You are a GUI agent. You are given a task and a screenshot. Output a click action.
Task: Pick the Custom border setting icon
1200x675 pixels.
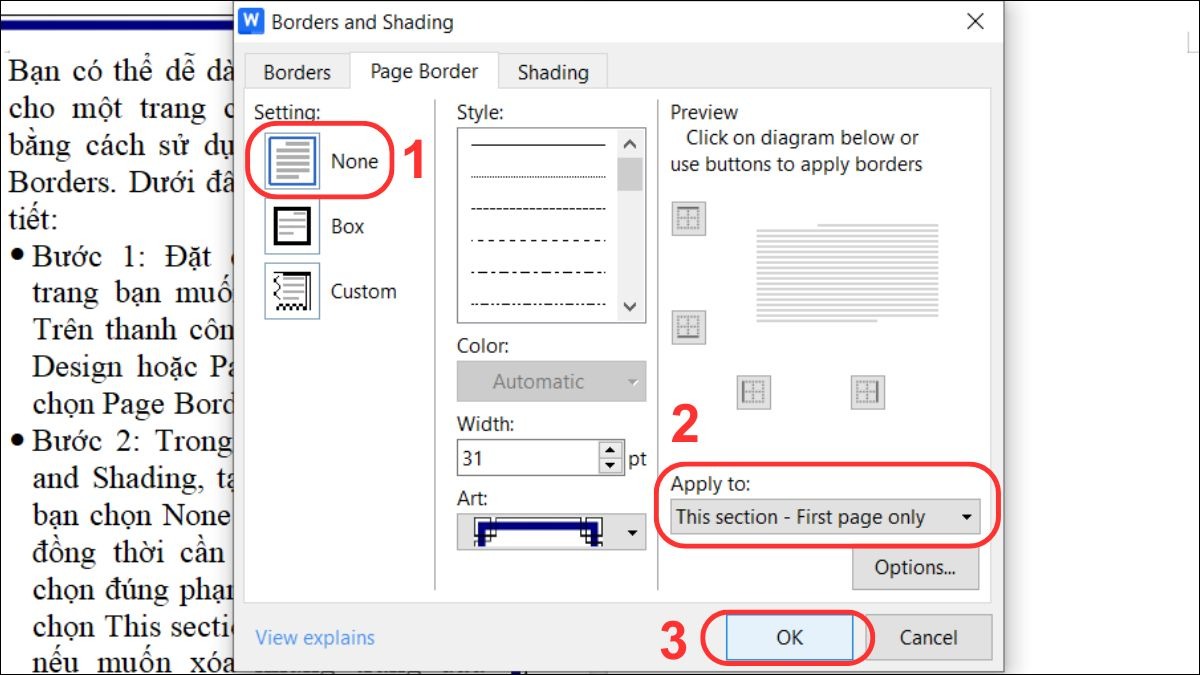[x=292, y=291]
